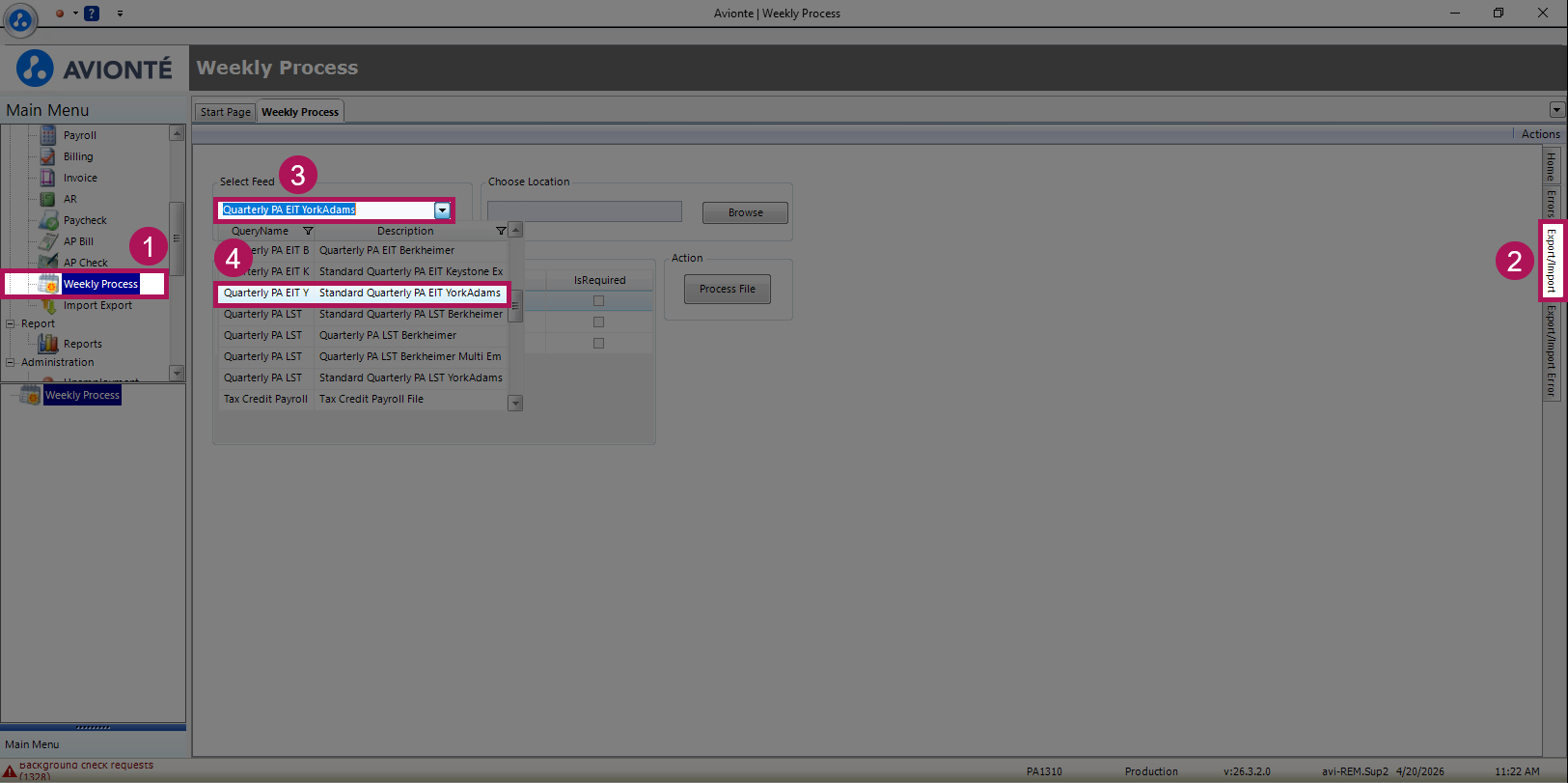Click version "v:26.3.2.0" in the status bar
This screenshot has height=783, width=1568.
point(1247,771)
